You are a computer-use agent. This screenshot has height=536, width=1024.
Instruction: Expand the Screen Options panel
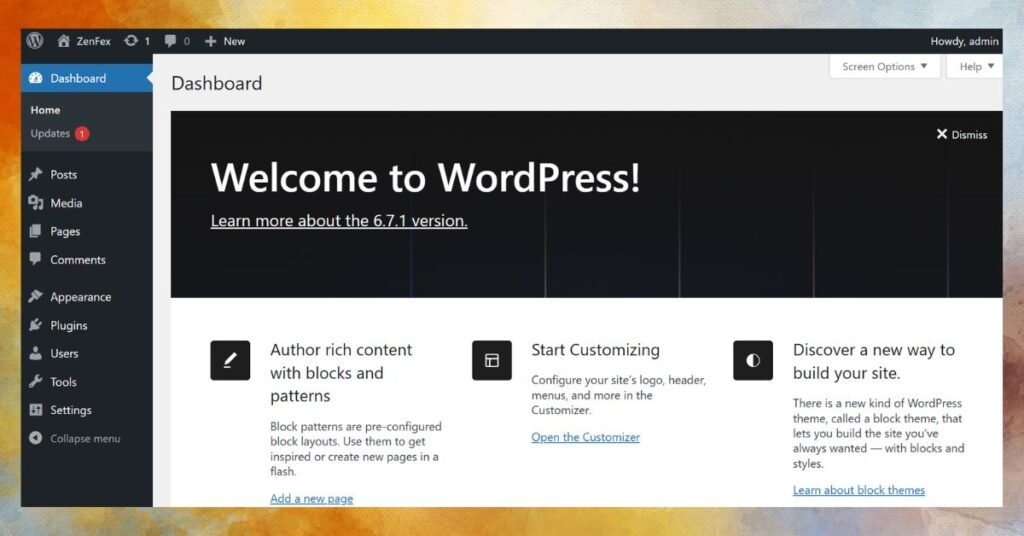tap(884, 67)
